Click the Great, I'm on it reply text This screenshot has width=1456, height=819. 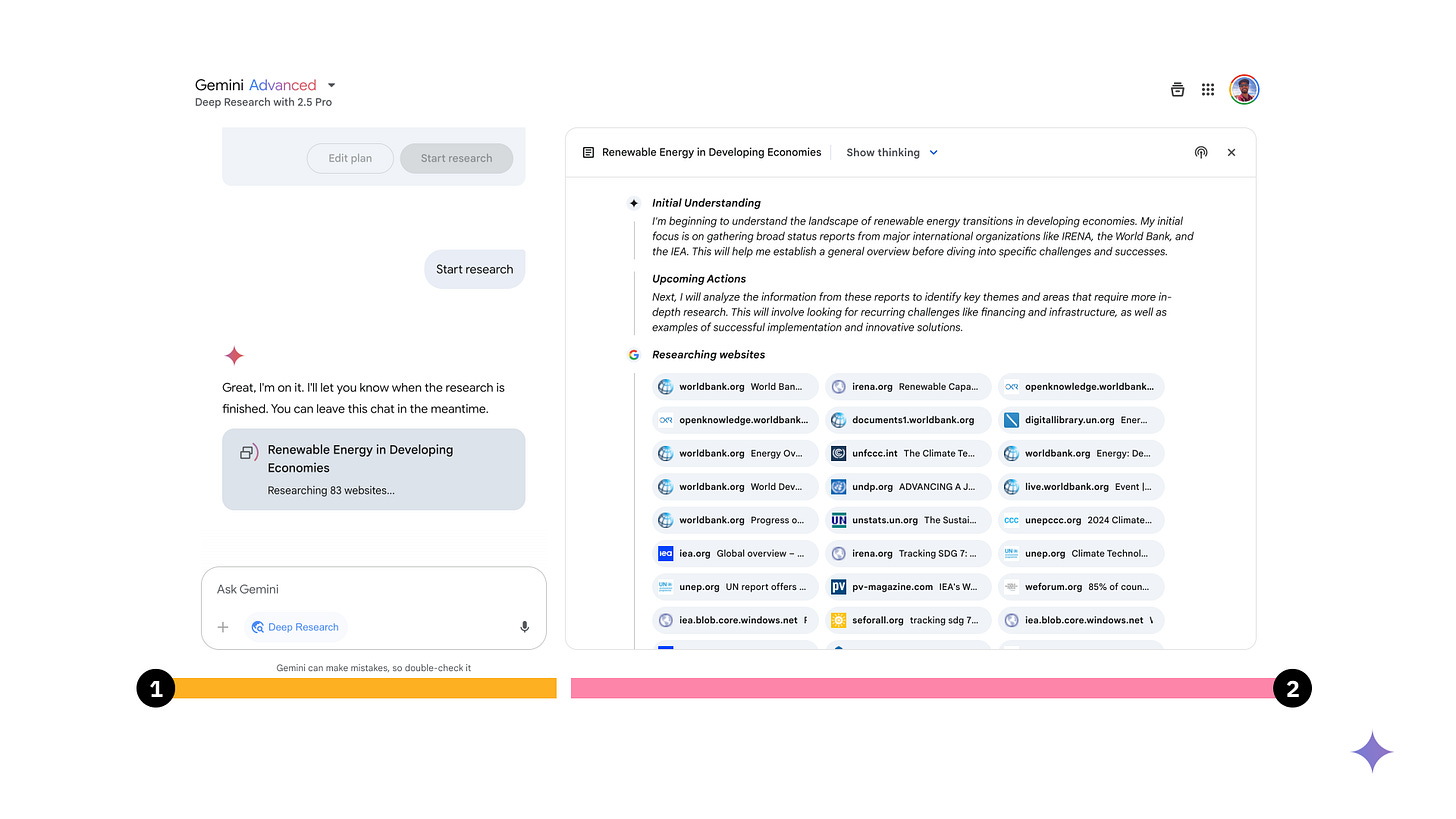click(364, 398)
